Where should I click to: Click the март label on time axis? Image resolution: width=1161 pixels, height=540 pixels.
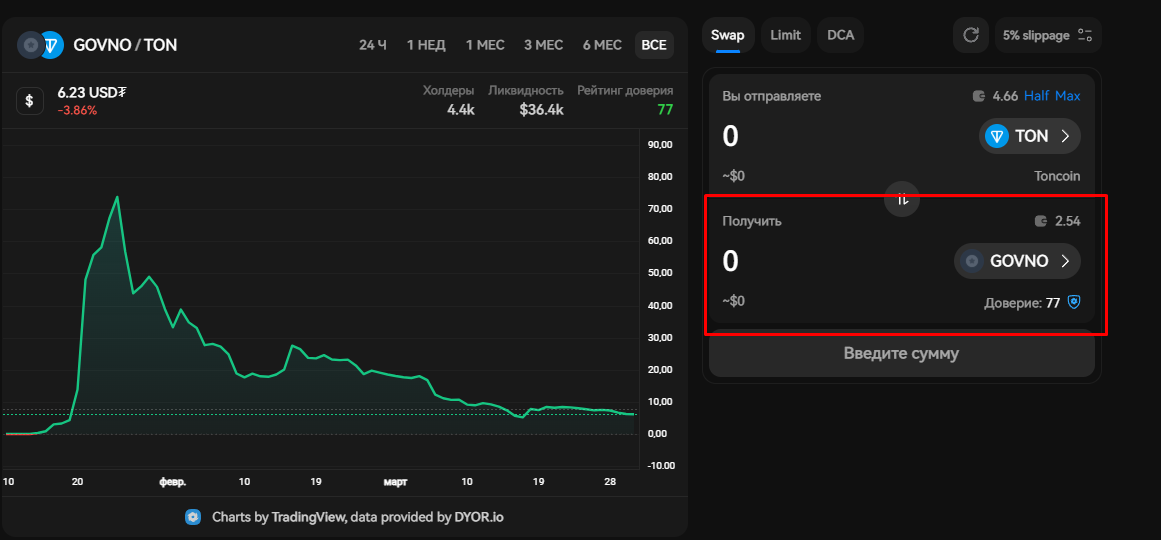pyautogui.click(x=395, y=481)
